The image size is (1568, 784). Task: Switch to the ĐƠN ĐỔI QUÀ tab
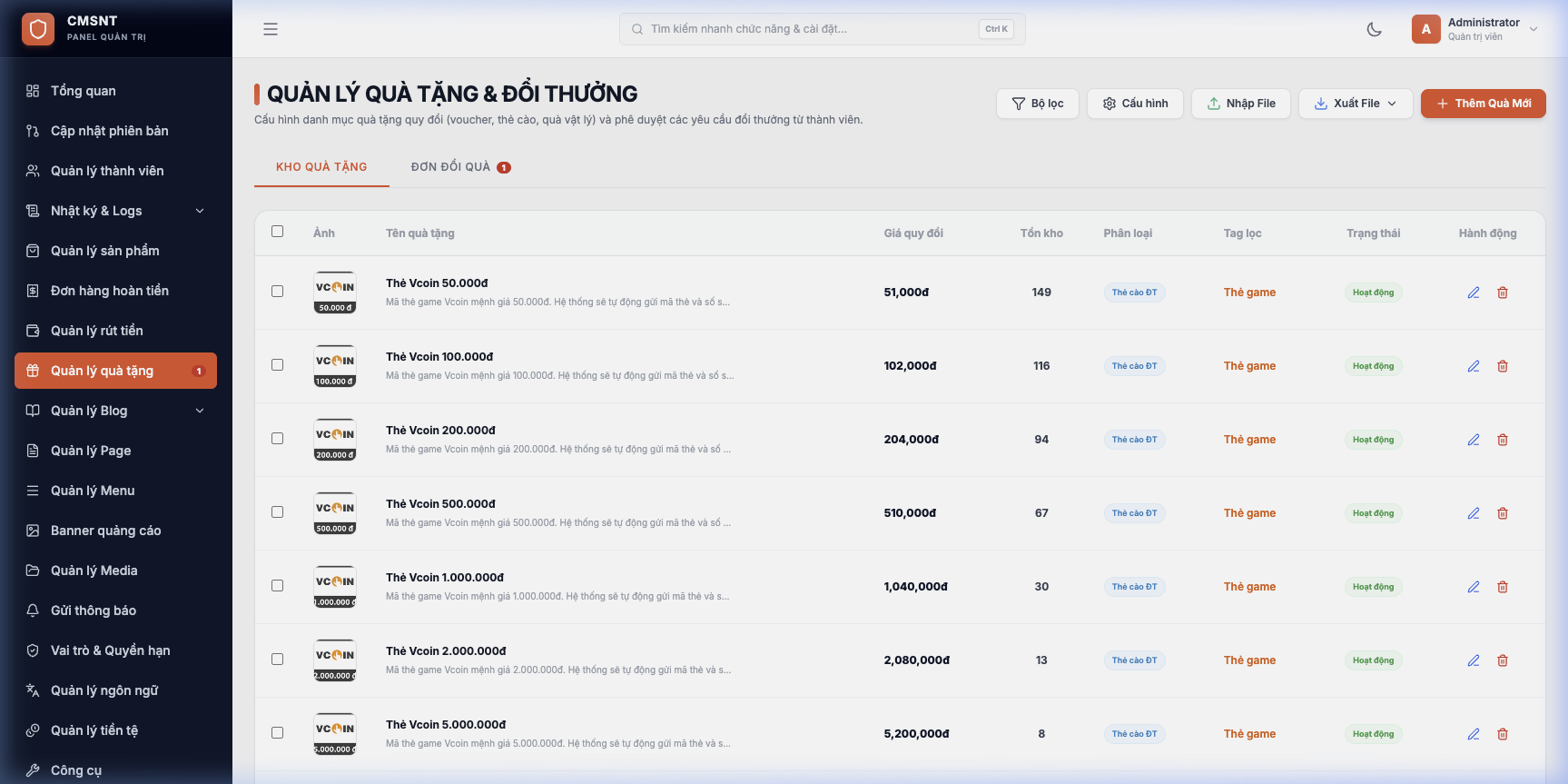click(x=460, y=167)
